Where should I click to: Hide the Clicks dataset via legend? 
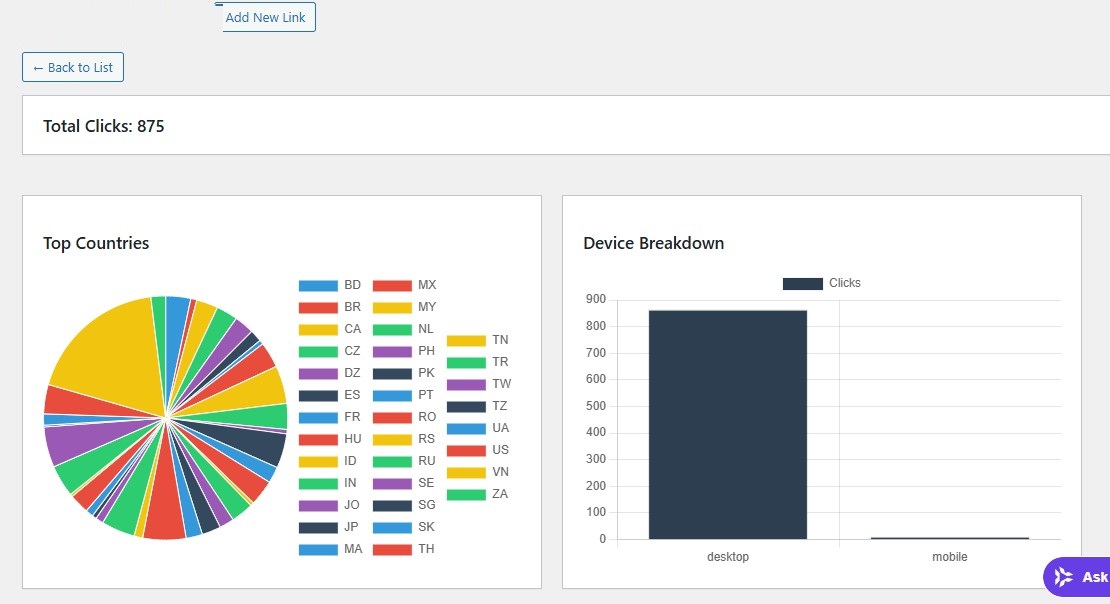click(x=822, y=283)
